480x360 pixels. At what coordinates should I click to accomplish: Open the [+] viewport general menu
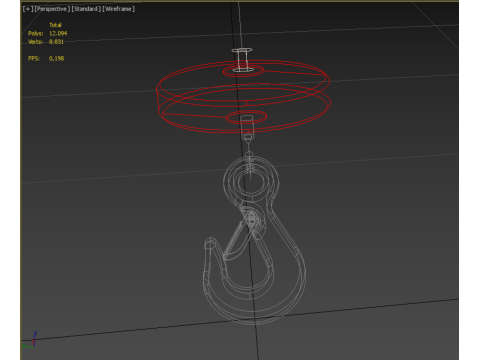(x=28, y=9)
